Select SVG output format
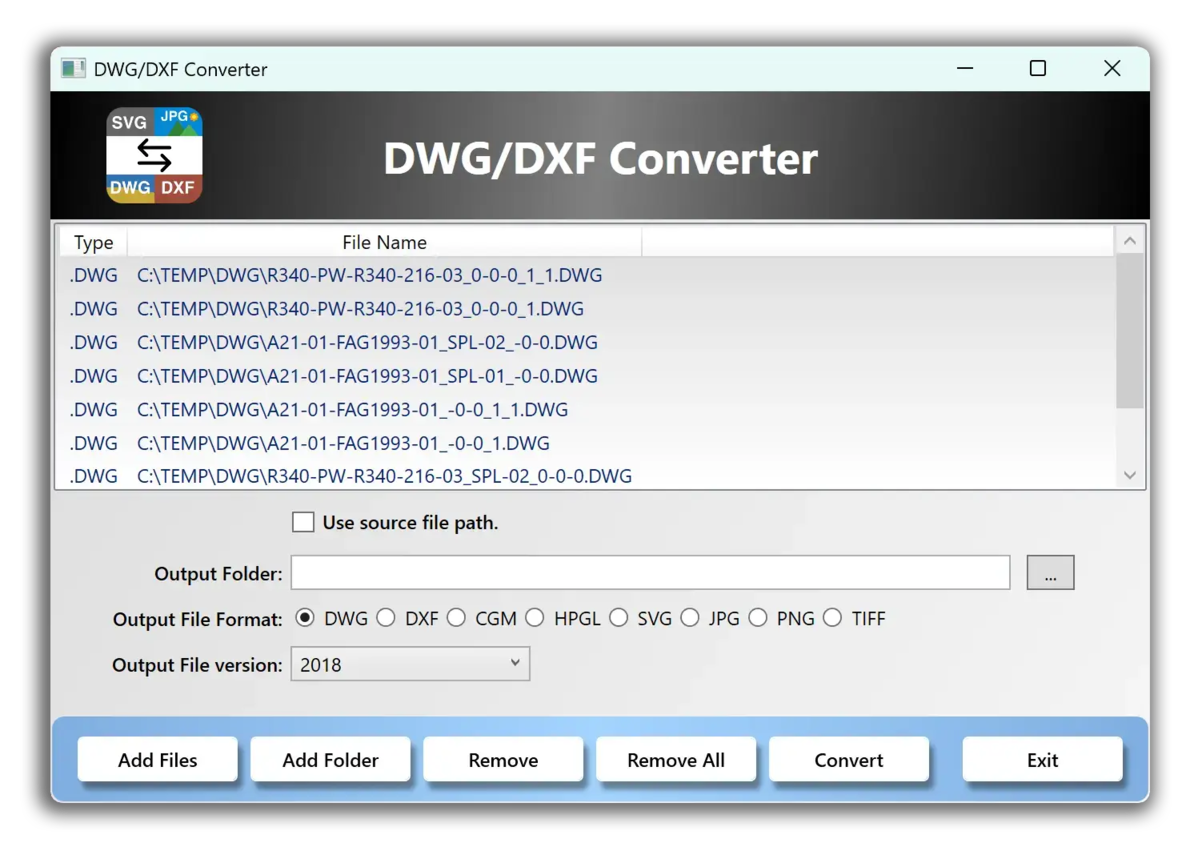 pyautogui.click(x=619, y=618)
